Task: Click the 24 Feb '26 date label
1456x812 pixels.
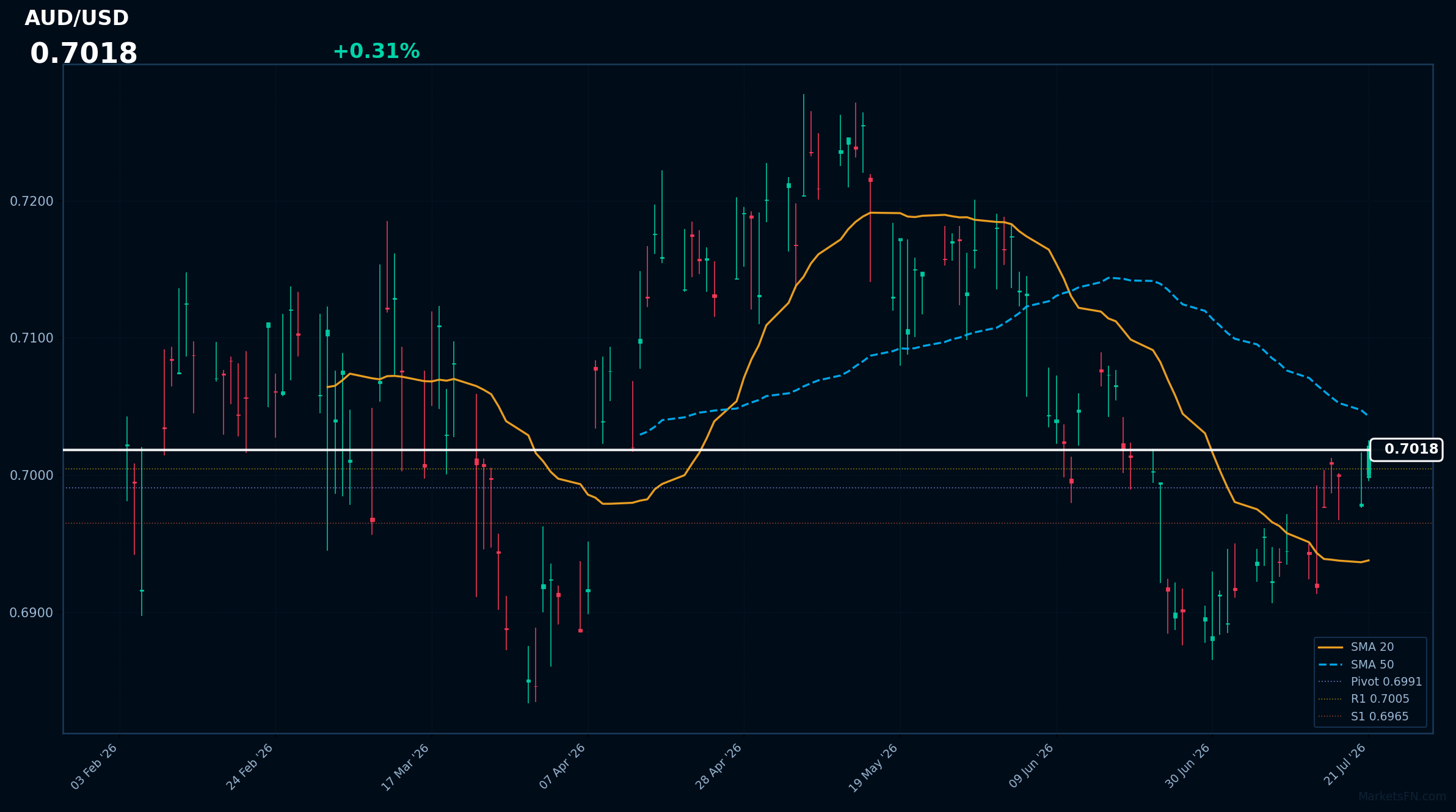Action: click(x=250, y=767)
